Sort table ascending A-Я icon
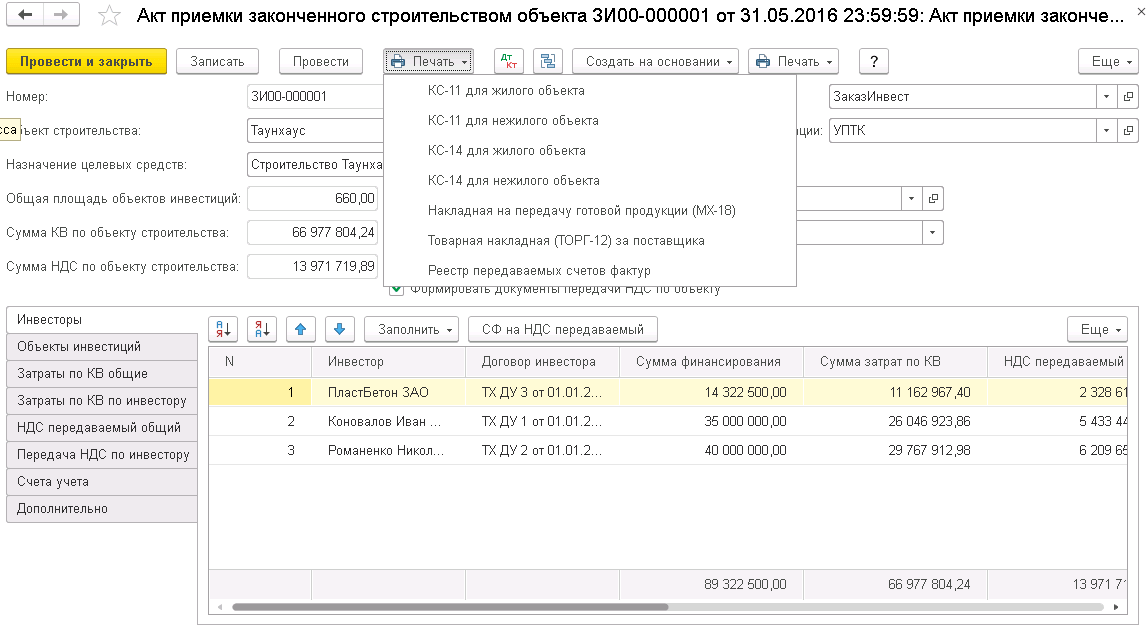 [223, 329]
